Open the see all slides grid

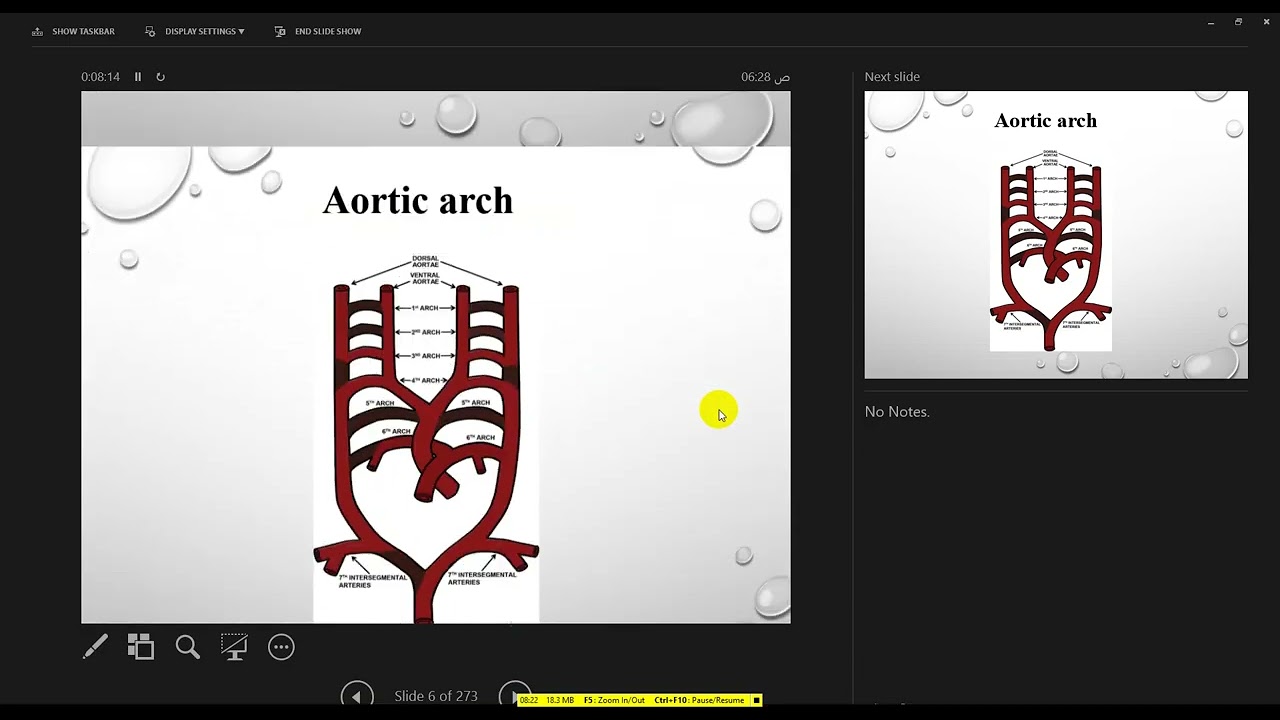pos(141,647)
